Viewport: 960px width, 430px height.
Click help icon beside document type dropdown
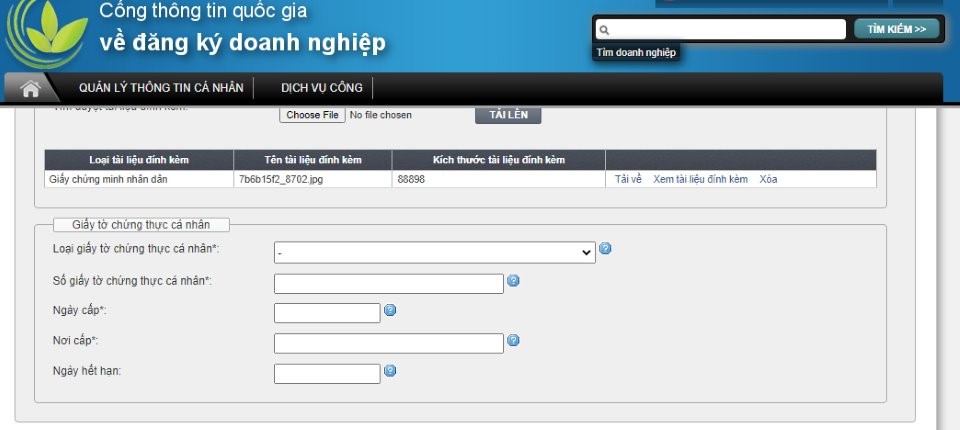(x=605, y=249)
